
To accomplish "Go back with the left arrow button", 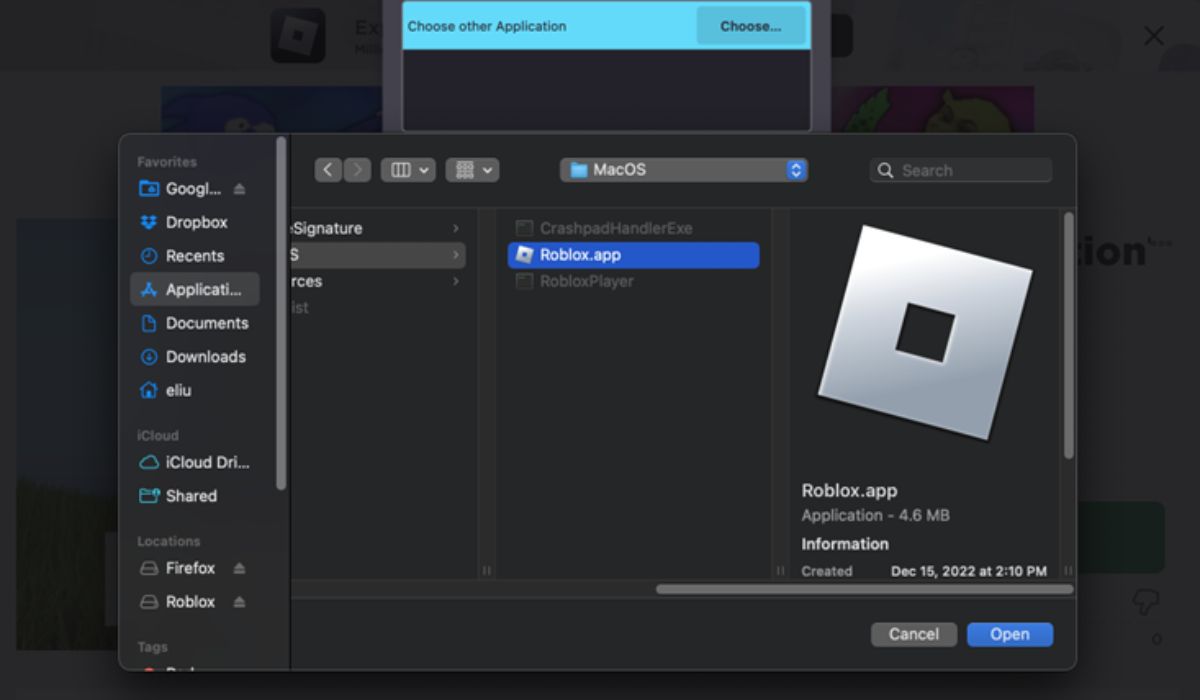I will pos(328,170).
